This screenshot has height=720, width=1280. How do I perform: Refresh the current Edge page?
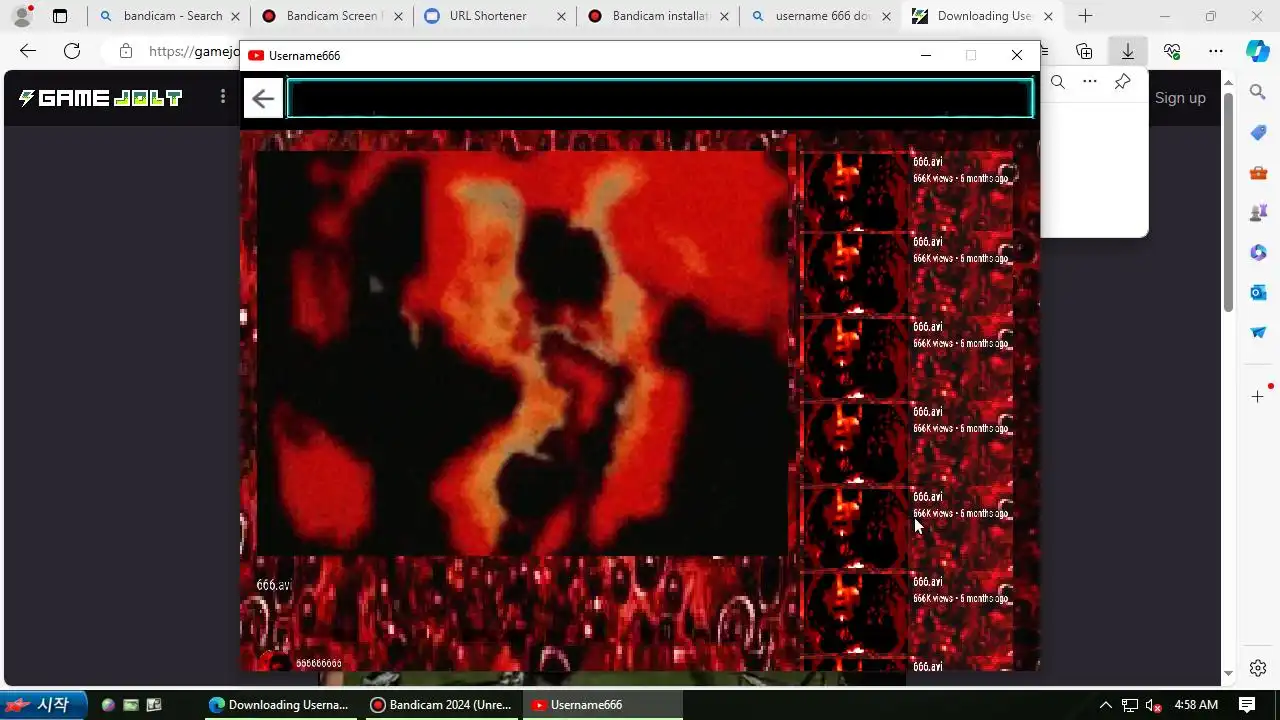point(72,51)
